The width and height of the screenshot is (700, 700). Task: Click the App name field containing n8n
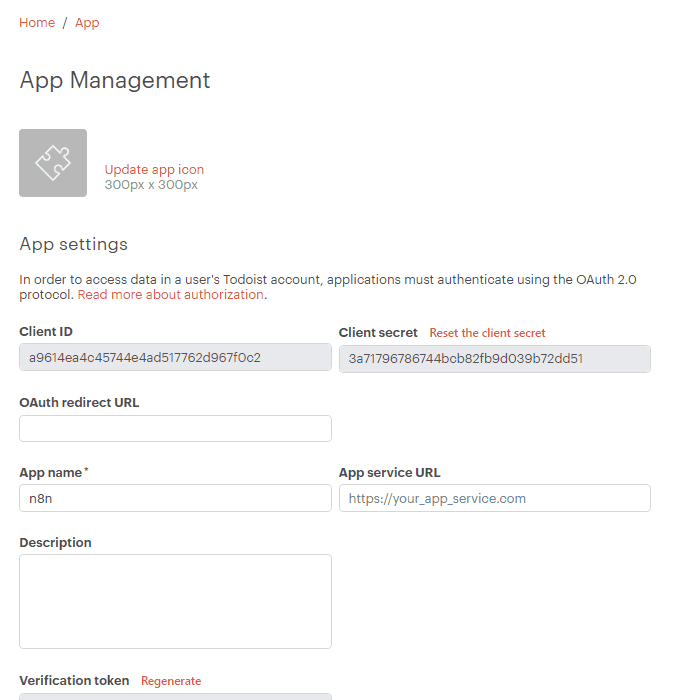pos(175,498)
